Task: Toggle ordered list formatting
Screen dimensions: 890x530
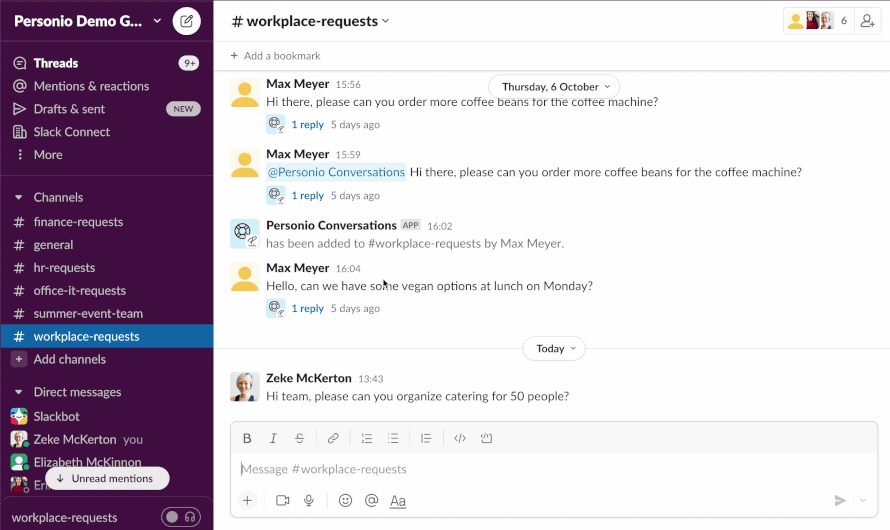Action: pos(367,438)
